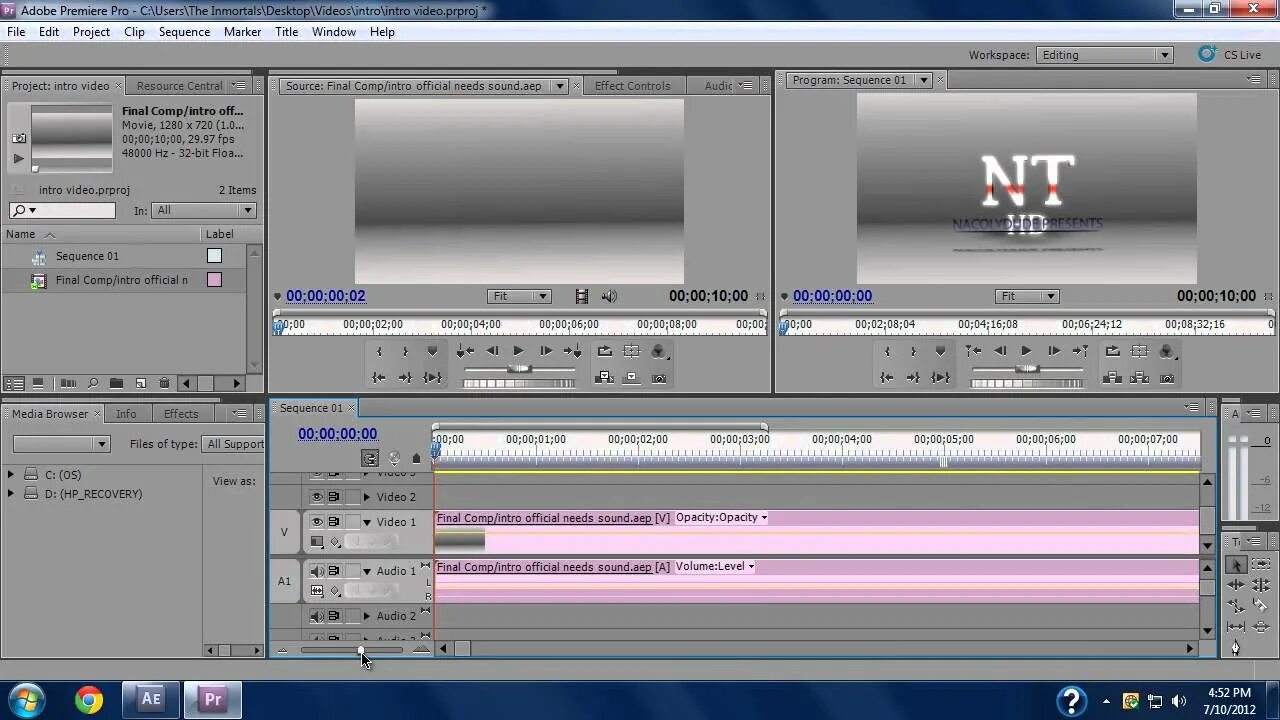Click Source timecode 00;00;00;02

click(325, 296)
